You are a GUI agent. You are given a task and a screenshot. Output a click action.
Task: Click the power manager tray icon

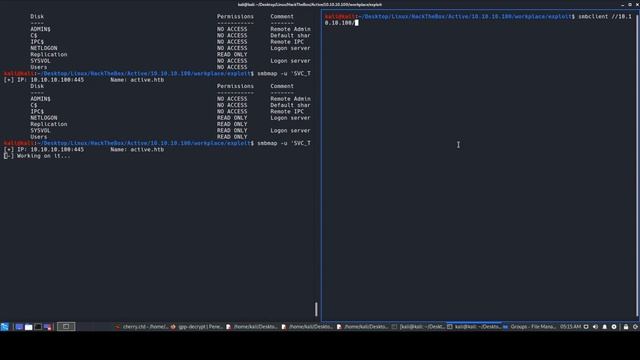[x=614, y=327]
